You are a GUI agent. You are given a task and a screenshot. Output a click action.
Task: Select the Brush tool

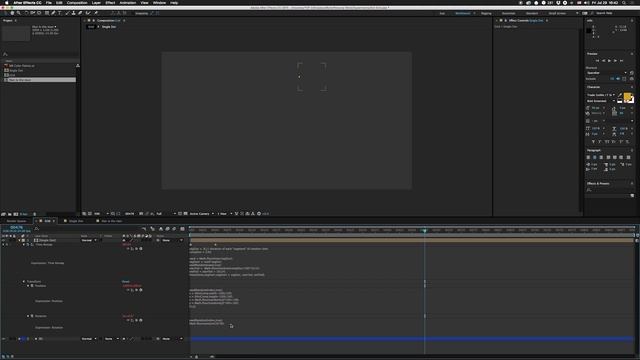point(68,13)
